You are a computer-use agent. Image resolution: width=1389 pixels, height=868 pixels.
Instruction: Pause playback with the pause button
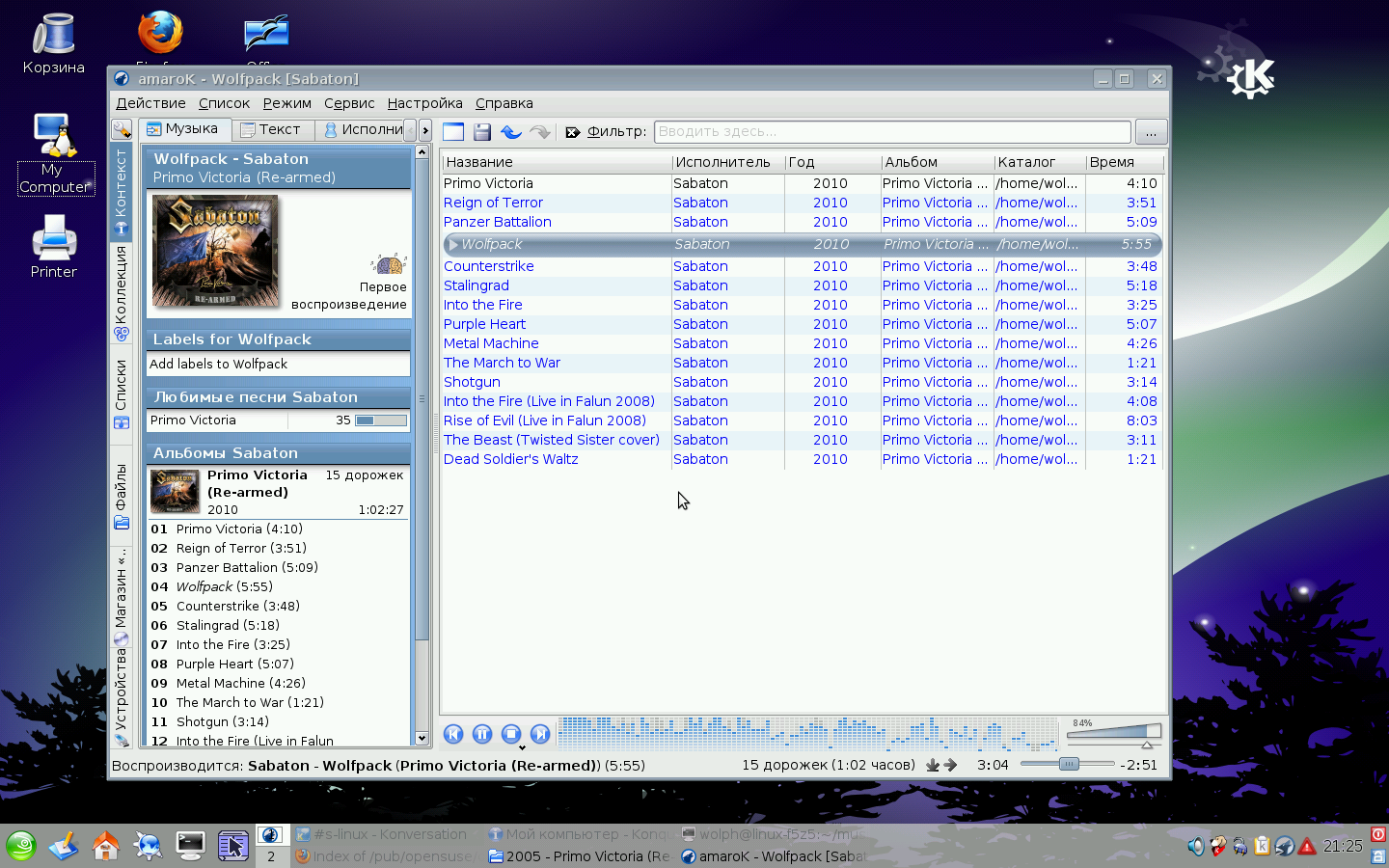pyautogui.click(x=482, y=734)
